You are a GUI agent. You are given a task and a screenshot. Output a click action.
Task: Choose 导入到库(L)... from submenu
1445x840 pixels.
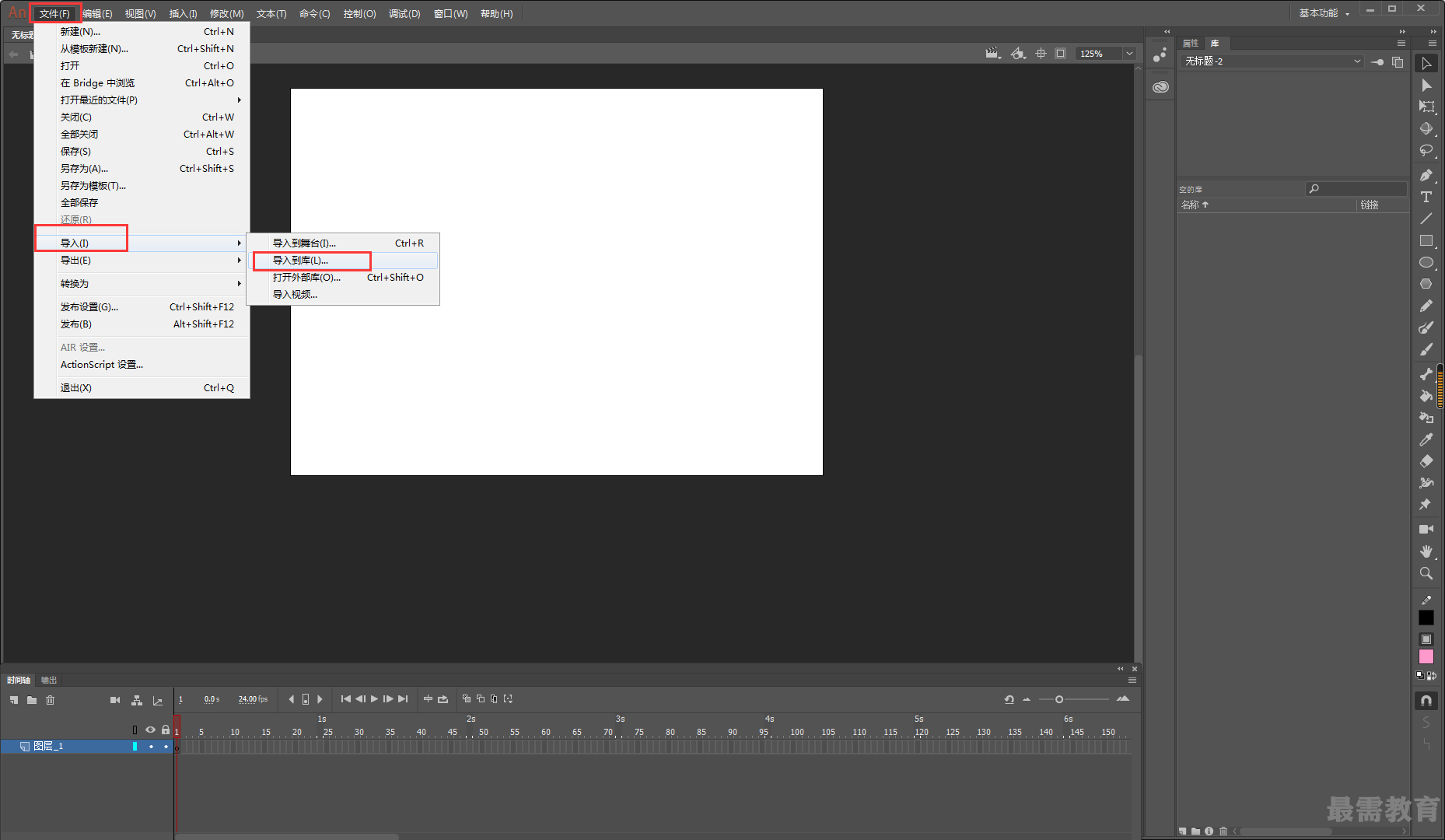tap(343, 261)
